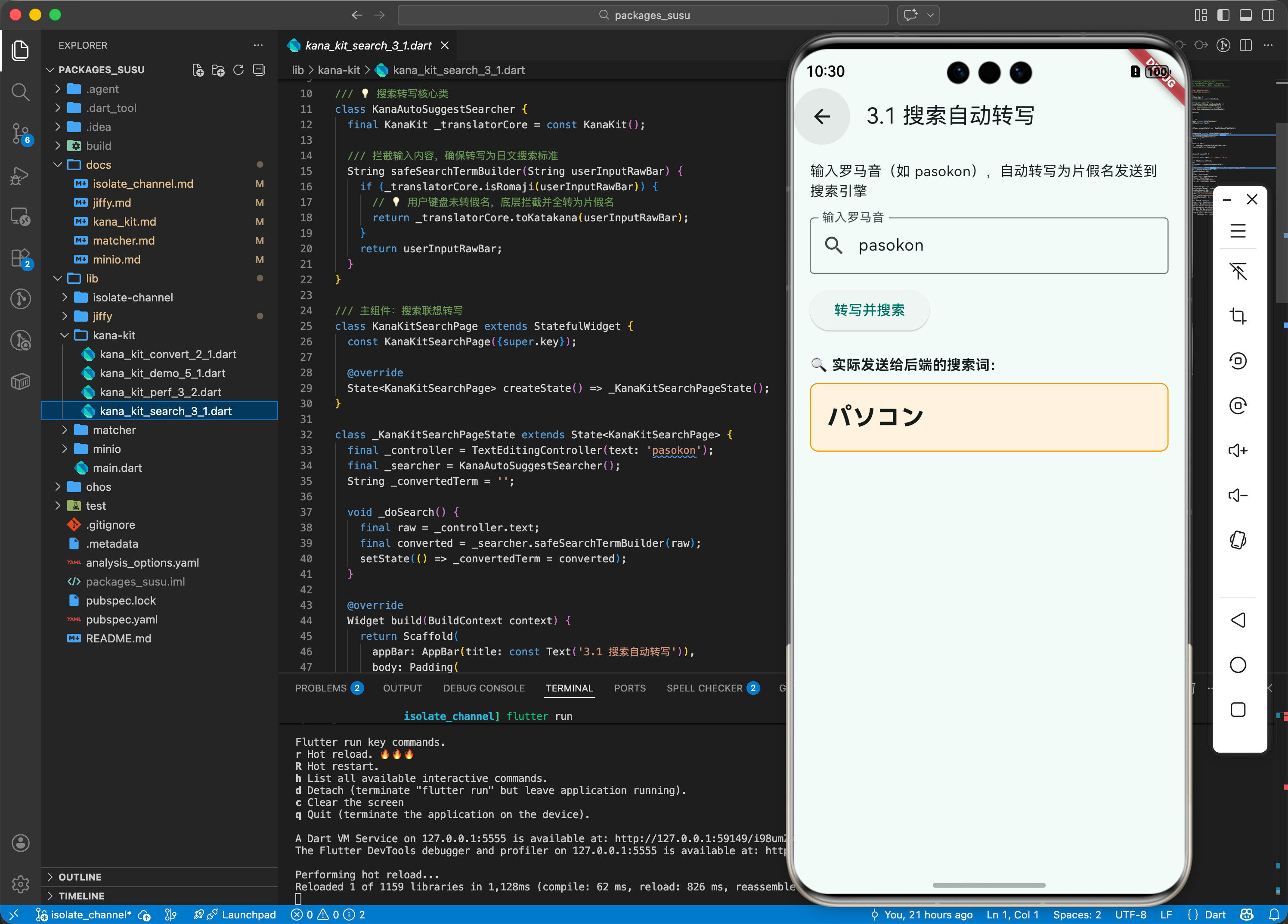Open the PROBLEMS tab

(x=321, y=688)
